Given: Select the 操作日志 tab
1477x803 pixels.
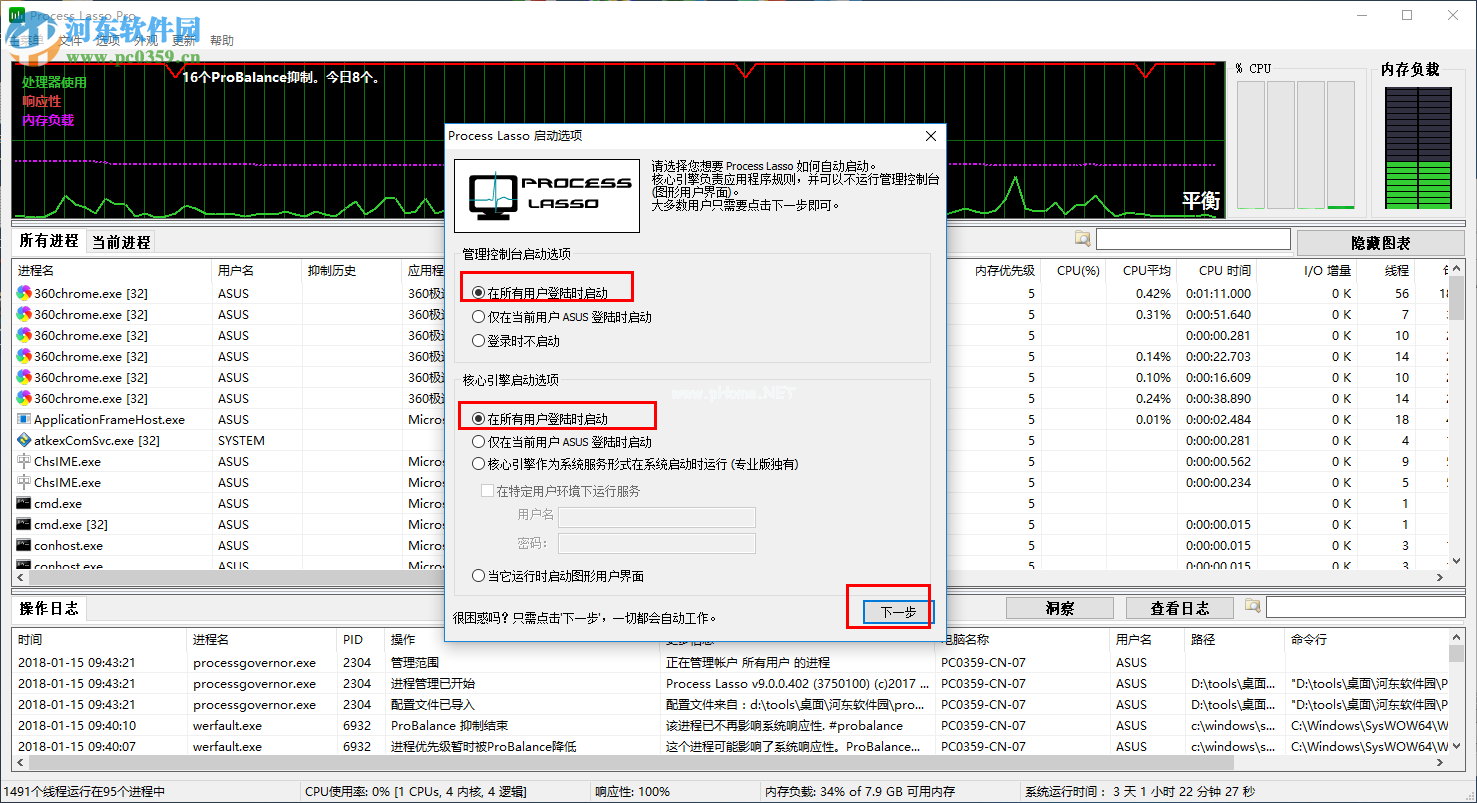Looking at the screenshot, I should tap(49, 608).
